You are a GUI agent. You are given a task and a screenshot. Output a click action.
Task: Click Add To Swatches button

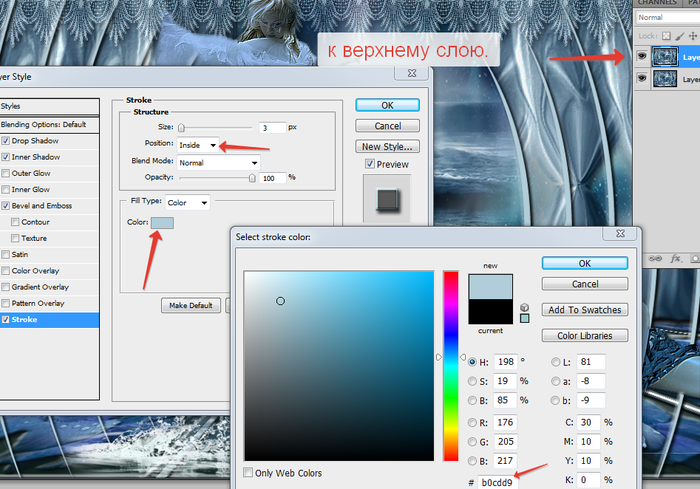pyautogui.click(x=585, y=310)
